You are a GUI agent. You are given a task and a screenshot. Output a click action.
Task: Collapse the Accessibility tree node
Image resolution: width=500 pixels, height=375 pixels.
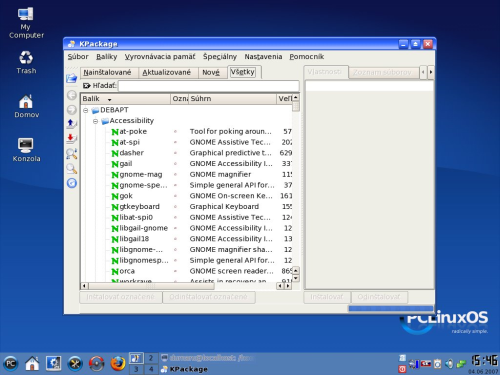click(x=95, y=121)
